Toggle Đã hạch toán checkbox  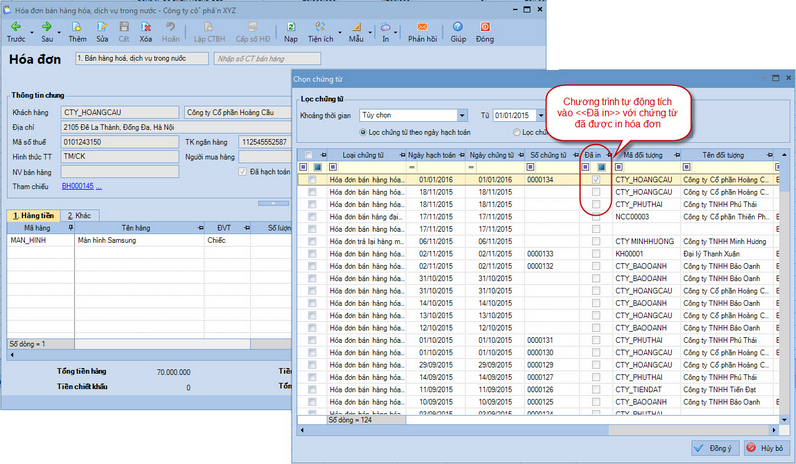click(x=243, y=172)
